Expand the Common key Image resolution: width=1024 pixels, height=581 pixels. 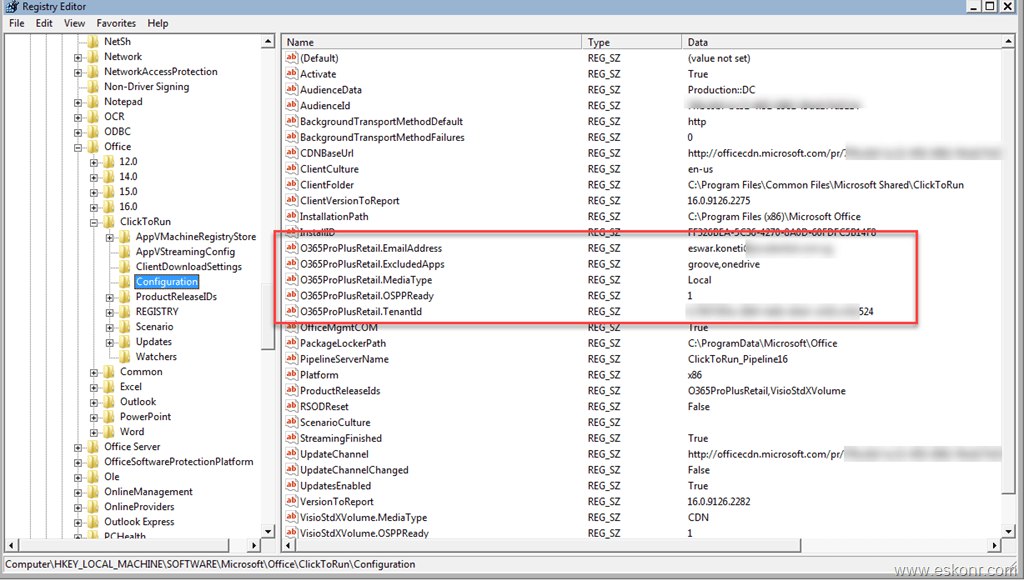94,373
